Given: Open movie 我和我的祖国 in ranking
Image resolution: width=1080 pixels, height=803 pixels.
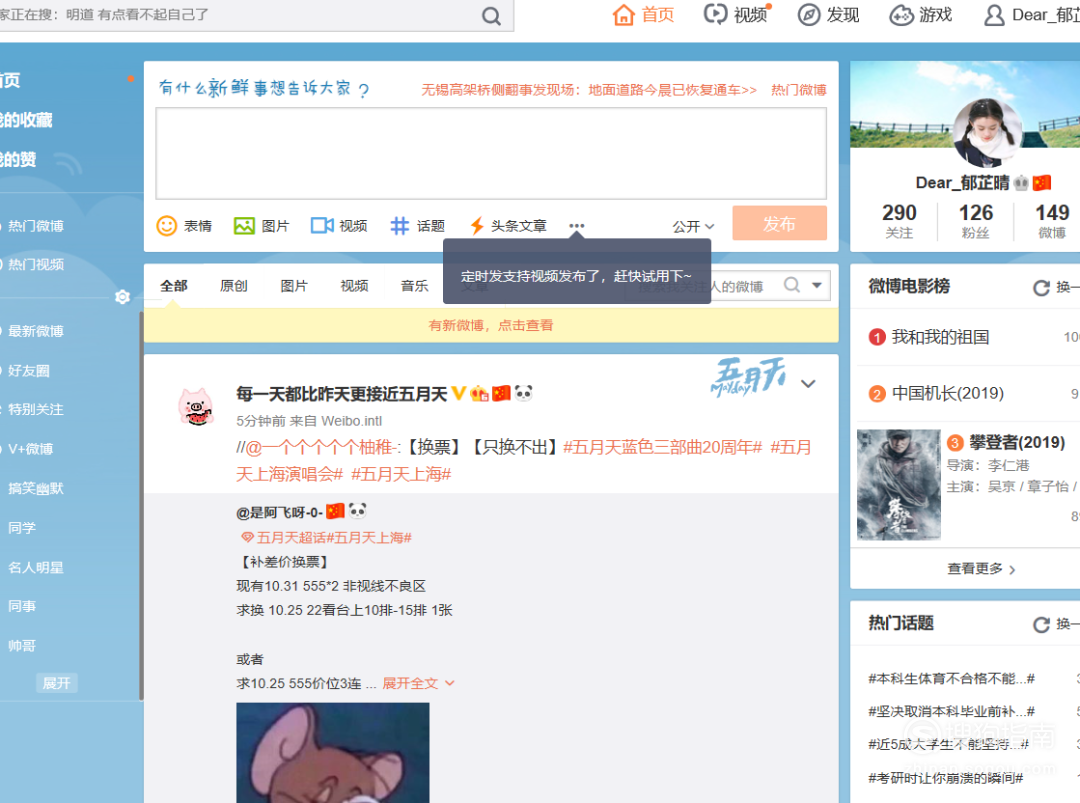Looking at the screenshot, I should pyautogui.click(x=940, y=337).
